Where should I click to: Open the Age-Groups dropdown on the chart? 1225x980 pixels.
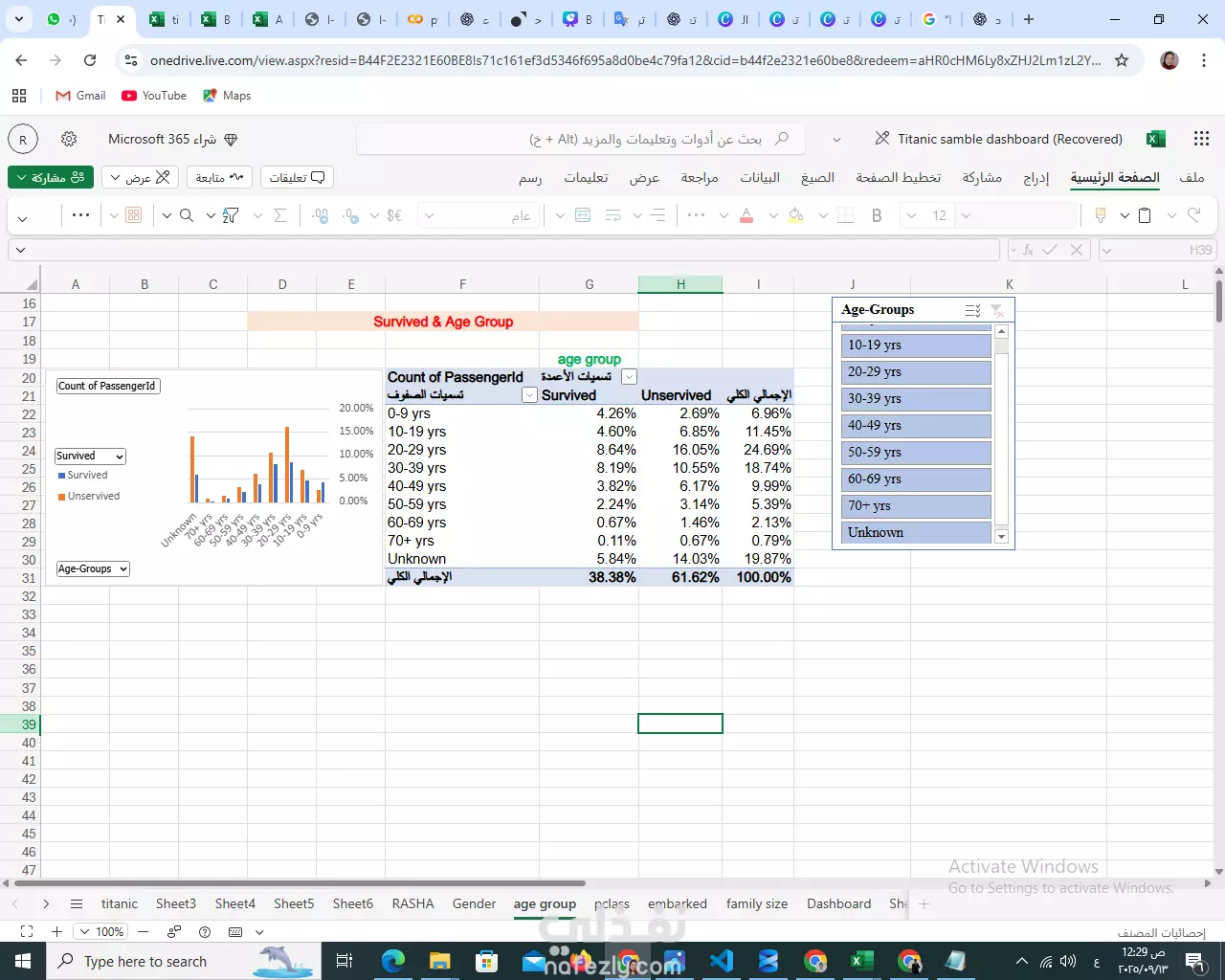(x=93, y=568)
